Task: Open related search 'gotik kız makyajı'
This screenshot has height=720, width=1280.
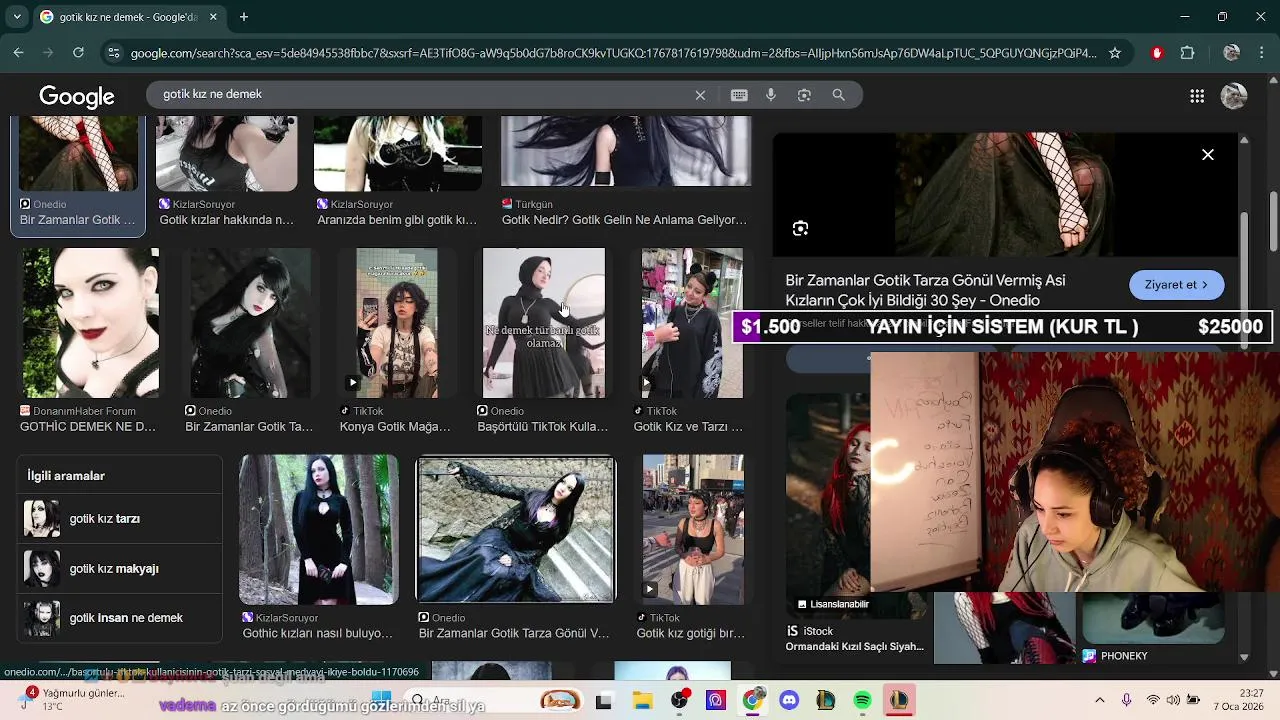Action: [119, 569]
